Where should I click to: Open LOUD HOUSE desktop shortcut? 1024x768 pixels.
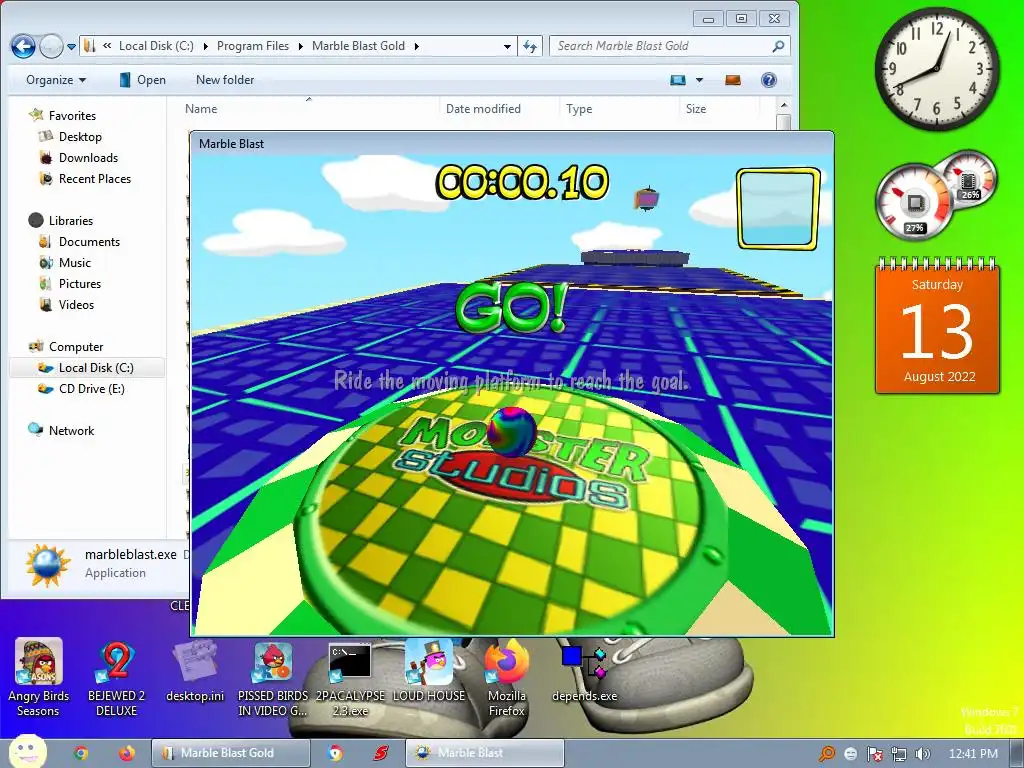tap(428, 671)
